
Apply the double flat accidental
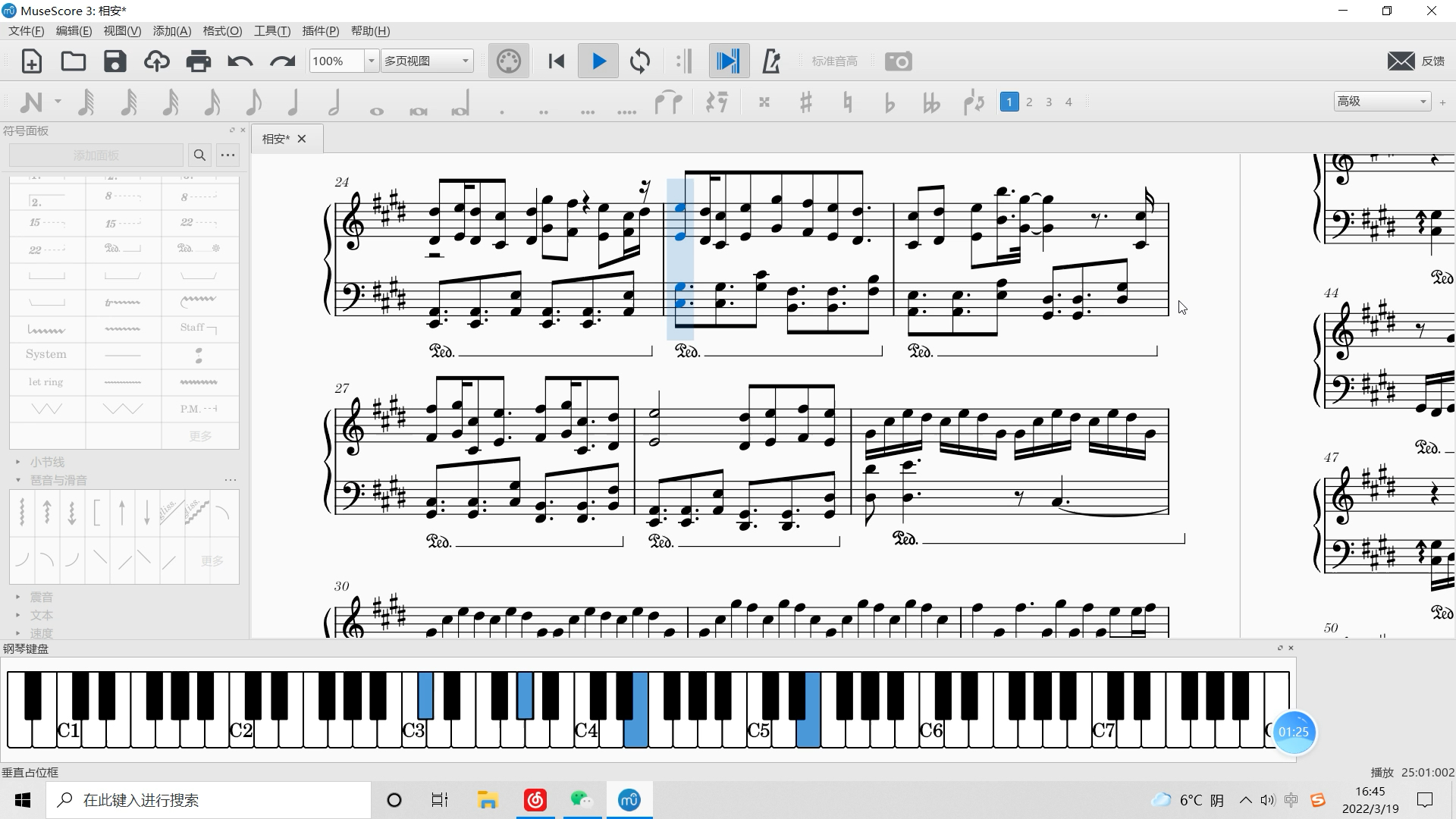tap(931, 102)
